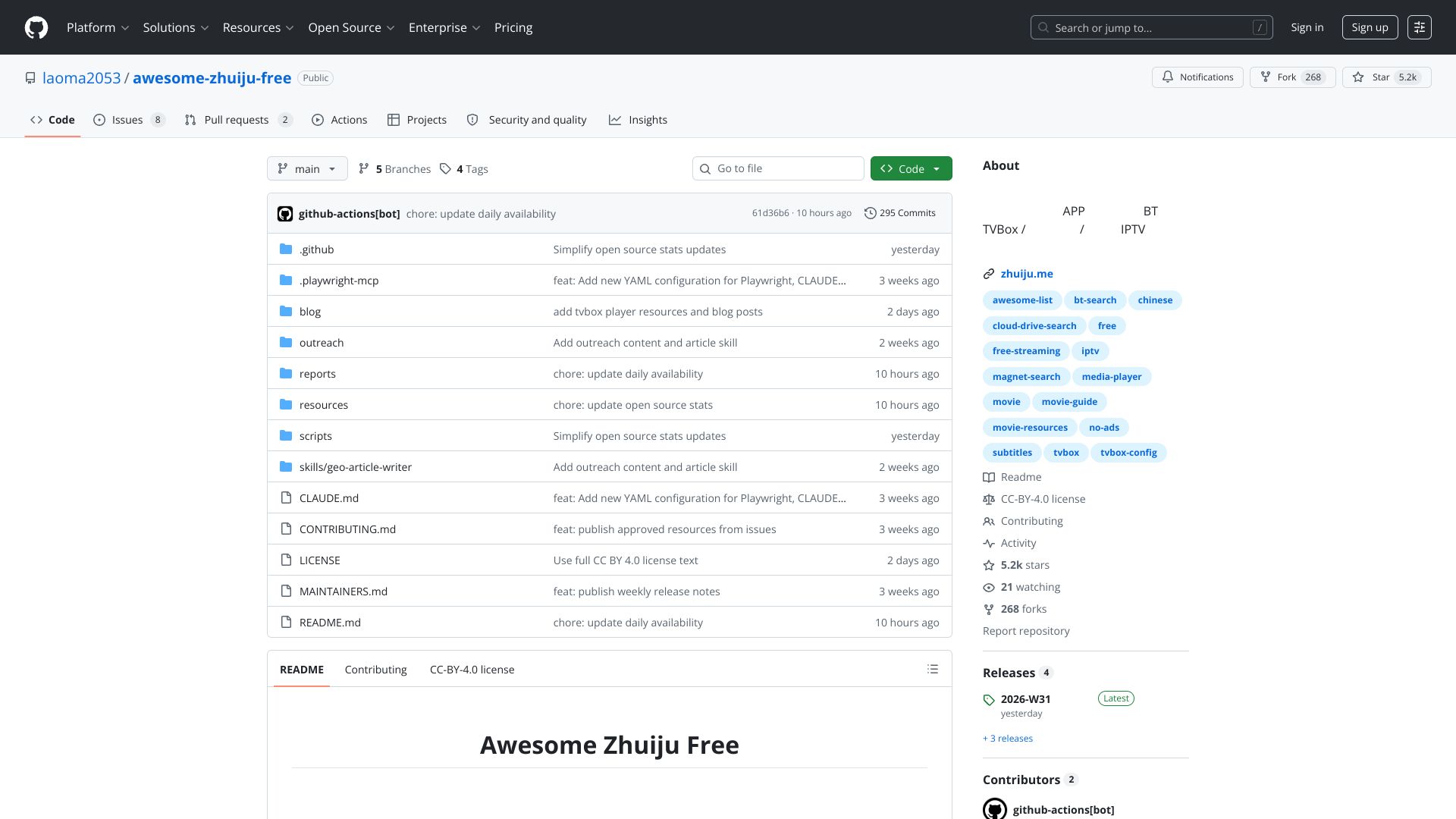Click the outreach folder icon
This screenshot has height=819, width=1456.
click(x=286, y=342)
